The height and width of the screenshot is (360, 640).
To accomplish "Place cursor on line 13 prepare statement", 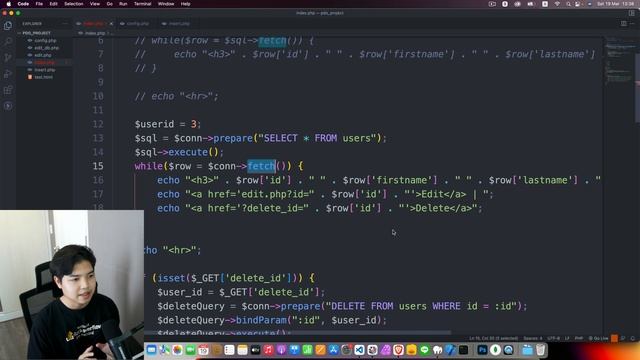I will point(260,138).
